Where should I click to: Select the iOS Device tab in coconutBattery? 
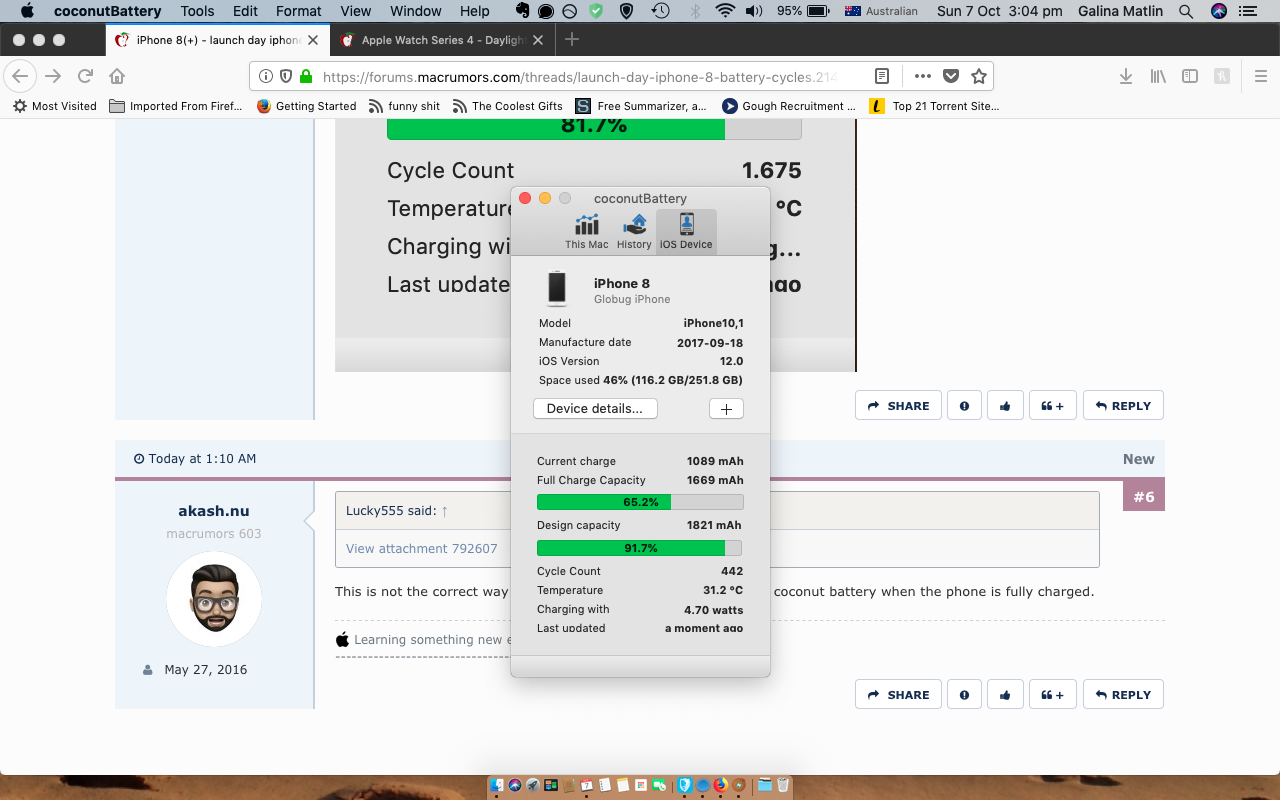click(x=686, y=231)
